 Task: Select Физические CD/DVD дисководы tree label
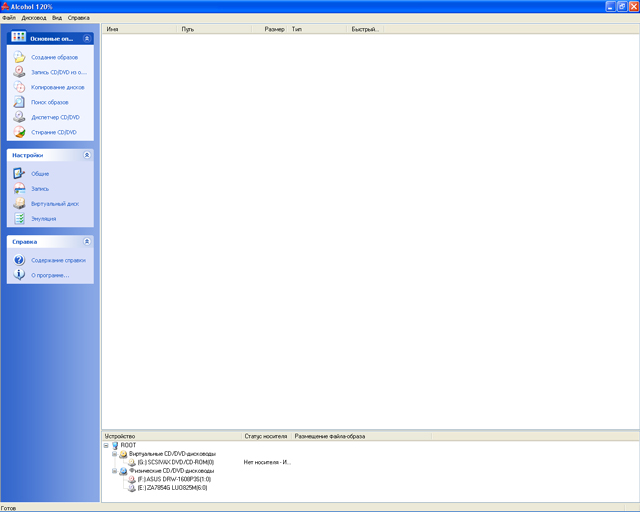pos(172,471)
